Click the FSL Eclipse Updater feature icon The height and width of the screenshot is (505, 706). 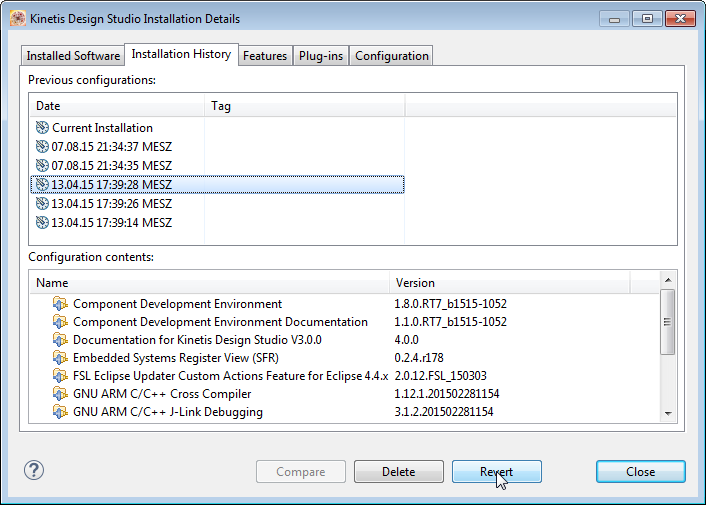click(60, 376)
